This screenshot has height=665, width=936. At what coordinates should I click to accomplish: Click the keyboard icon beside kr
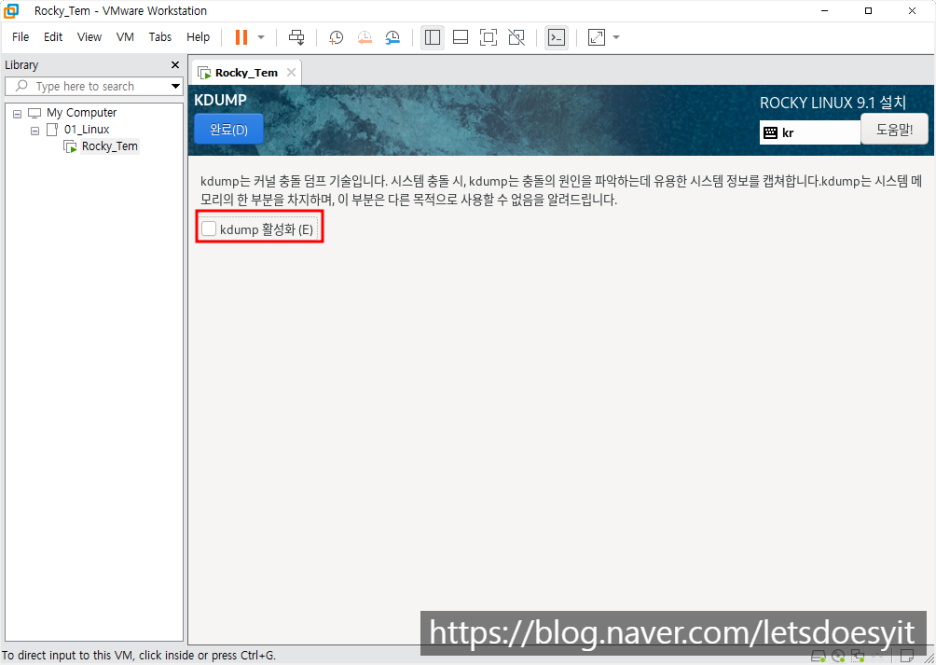click(771, 133)
